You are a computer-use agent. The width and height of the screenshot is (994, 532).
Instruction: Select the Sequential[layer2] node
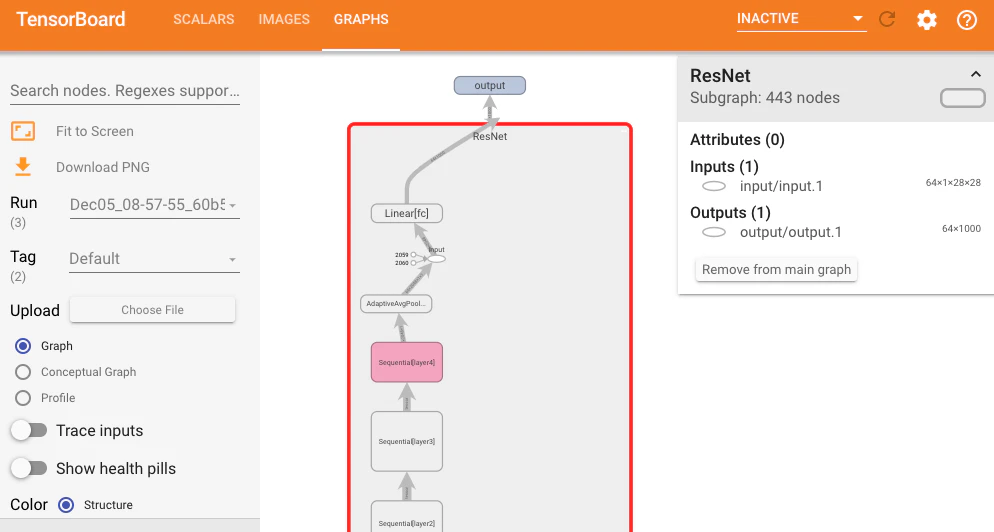406,517
